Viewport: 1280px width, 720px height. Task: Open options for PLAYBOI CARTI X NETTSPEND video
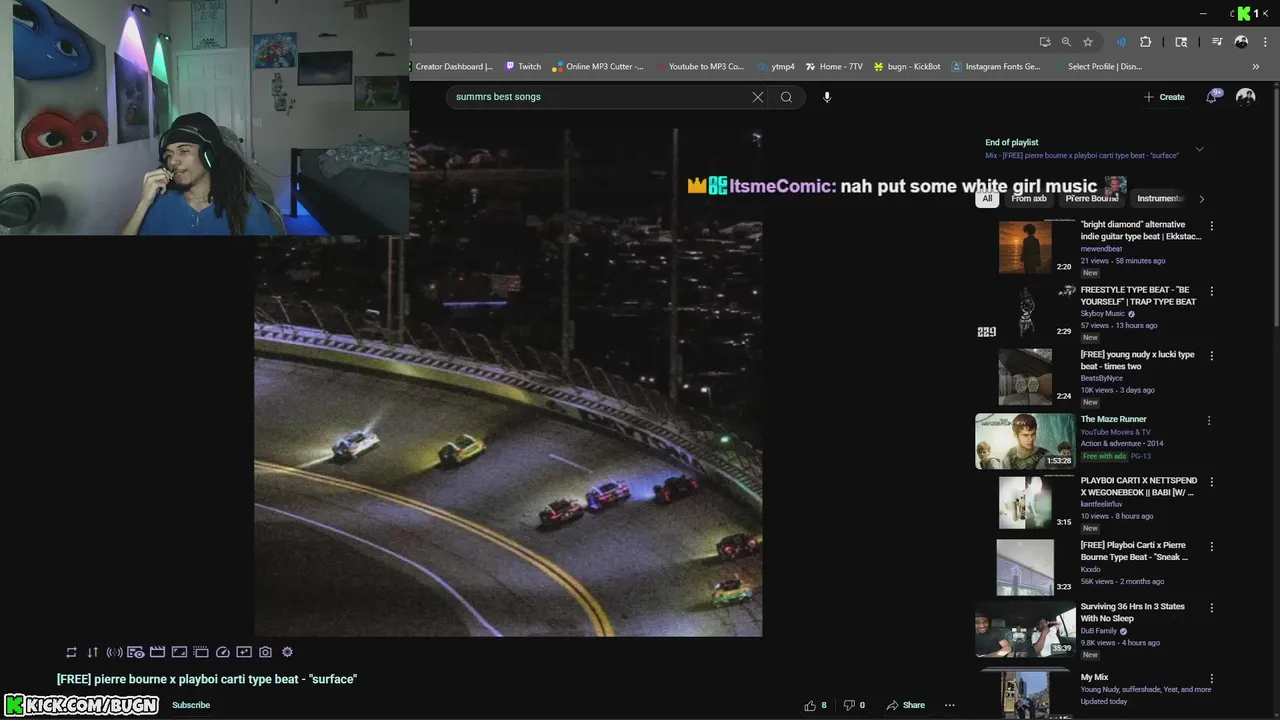pyautogui.click(x=1211, y=482)
